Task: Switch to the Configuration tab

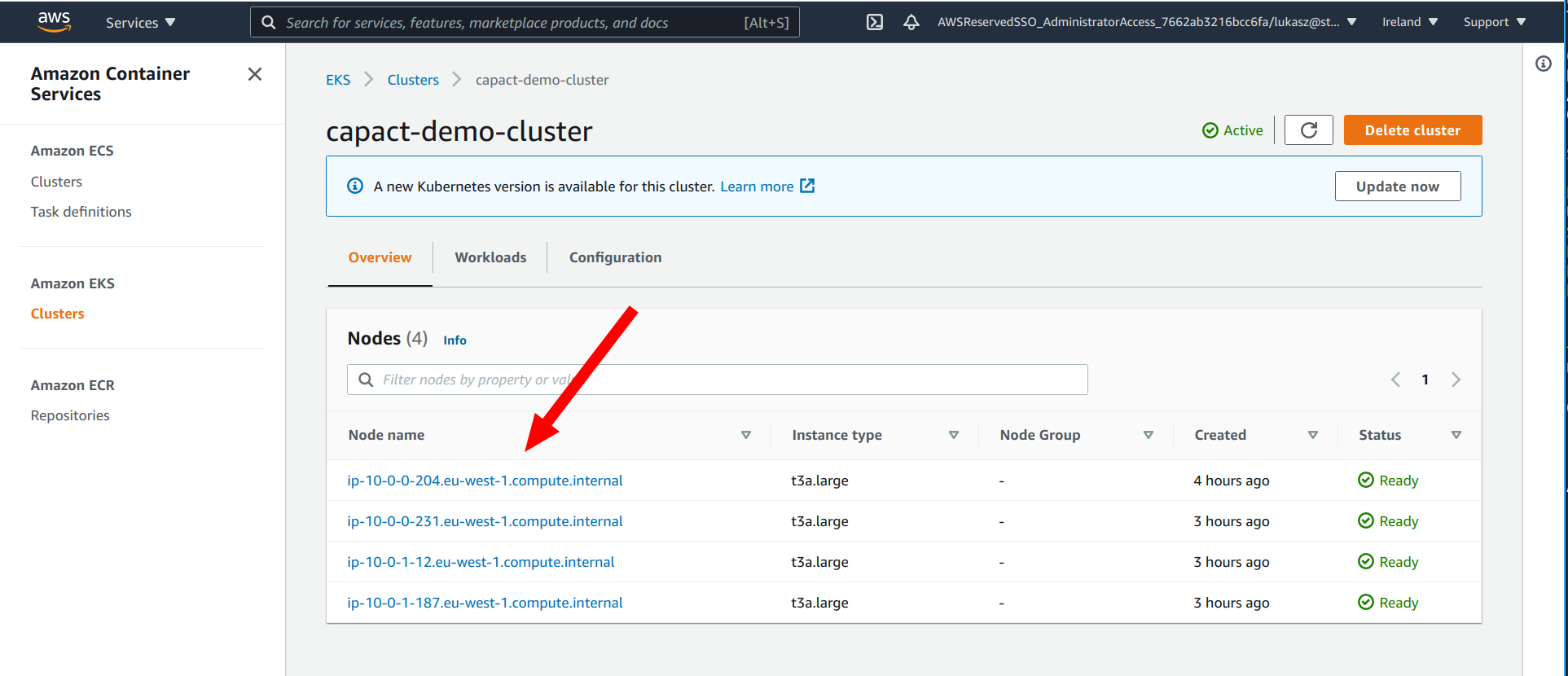Action: pos(615,257)
